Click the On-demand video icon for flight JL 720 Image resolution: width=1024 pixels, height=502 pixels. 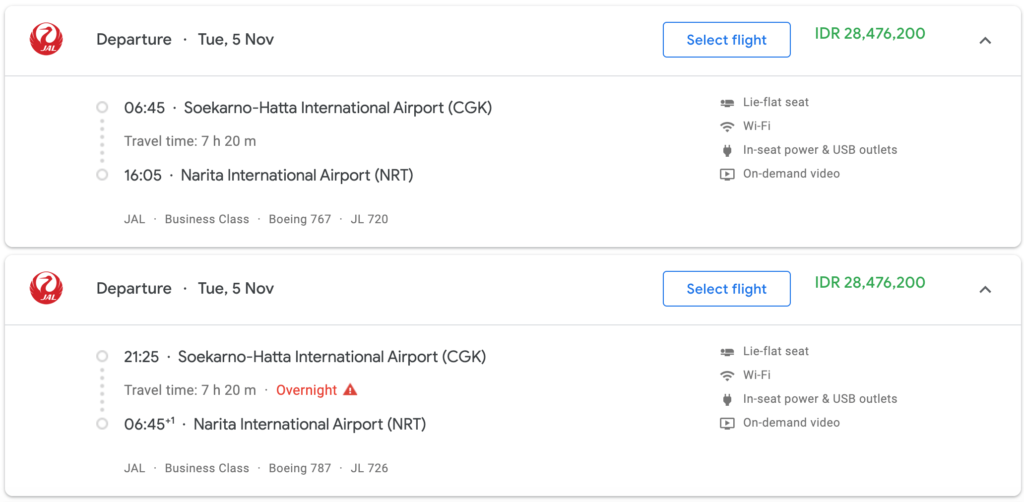[x=727, y=174]
